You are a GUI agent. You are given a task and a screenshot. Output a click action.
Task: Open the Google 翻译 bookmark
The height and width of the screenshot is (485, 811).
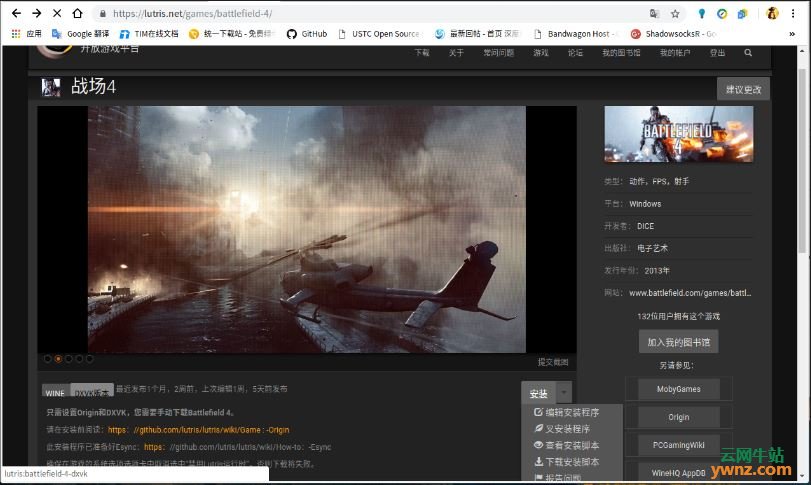[x=81, y=34]
